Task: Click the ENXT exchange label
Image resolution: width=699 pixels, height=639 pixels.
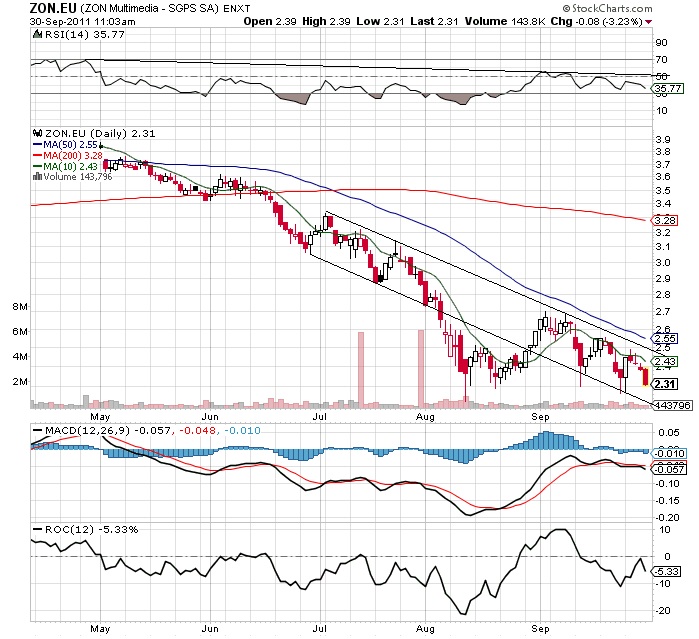Action: pyautogui.click(x=237, y=8)
